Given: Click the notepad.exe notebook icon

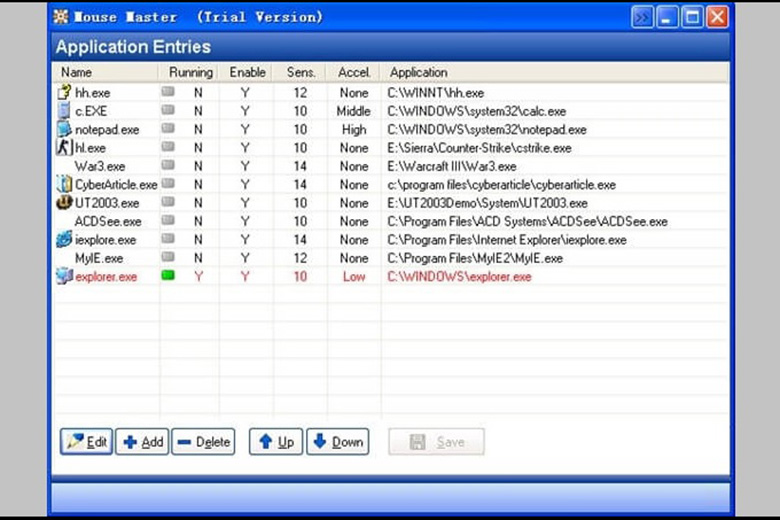Looking at the screenshot, I should coord(65,129).
